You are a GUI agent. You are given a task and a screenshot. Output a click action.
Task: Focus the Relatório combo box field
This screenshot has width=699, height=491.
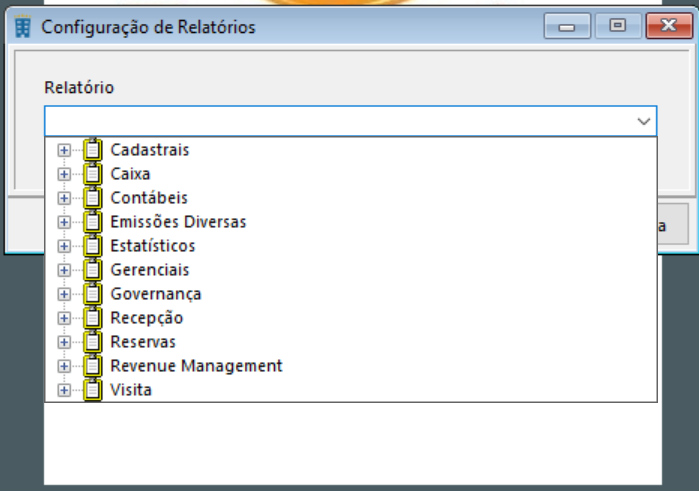click(x=350, y=121)
